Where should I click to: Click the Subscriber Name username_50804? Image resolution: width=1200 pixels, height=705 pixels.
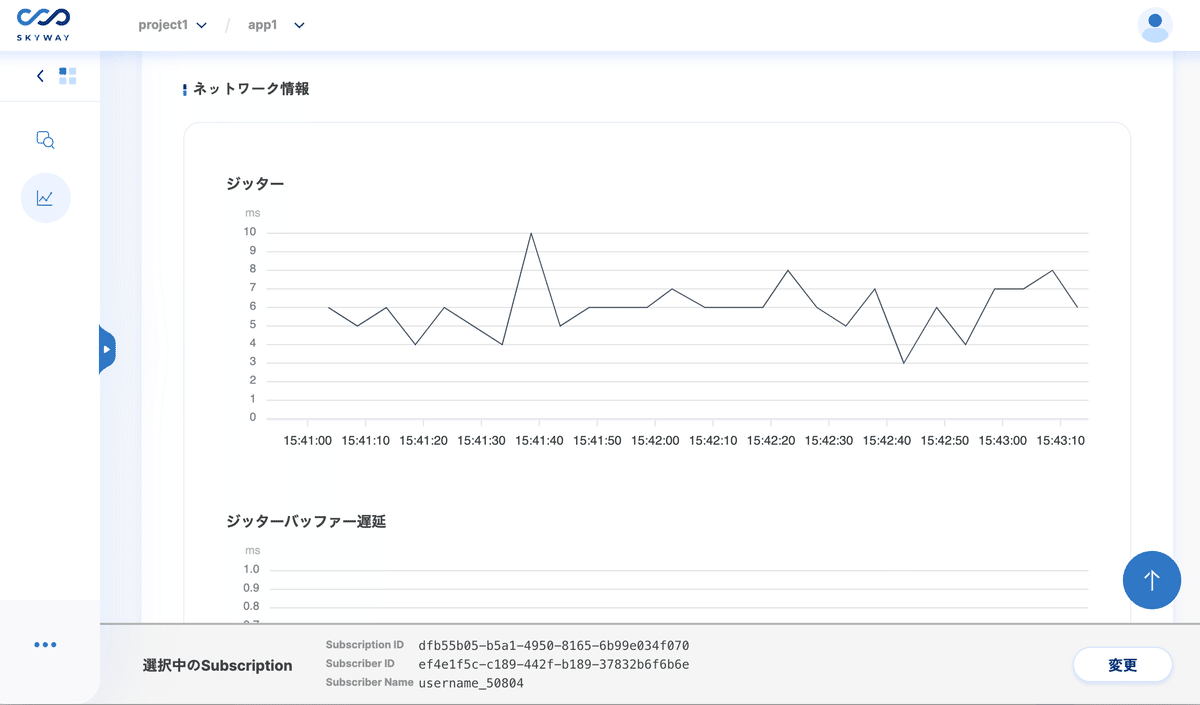point(470,684)
